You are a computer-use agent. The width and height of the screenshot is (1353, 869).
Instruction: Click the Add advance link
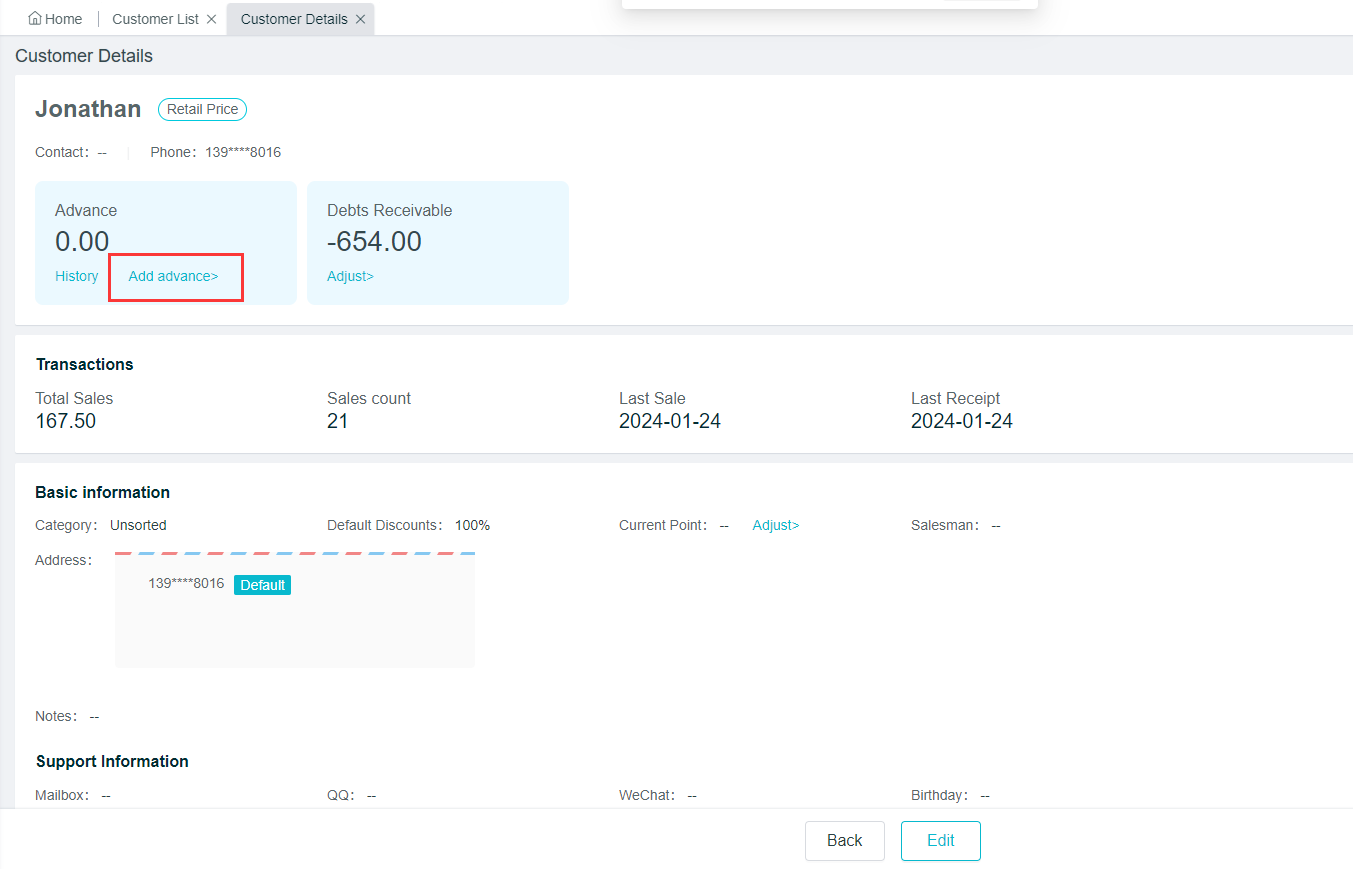pyautogui.click(x=173, y=276)
